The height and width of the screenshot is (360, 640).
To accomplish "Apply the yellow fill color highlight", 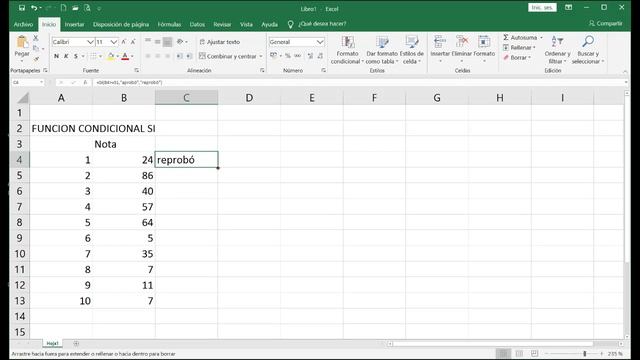I will (x=110, y=56).
